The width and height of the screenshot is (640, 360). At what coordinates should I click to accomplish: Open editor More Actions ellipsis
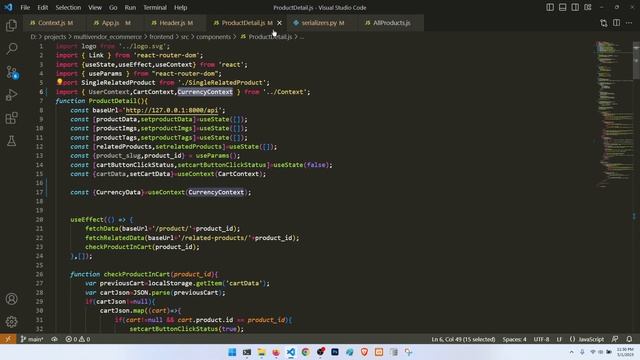click(x=629, y=23)
